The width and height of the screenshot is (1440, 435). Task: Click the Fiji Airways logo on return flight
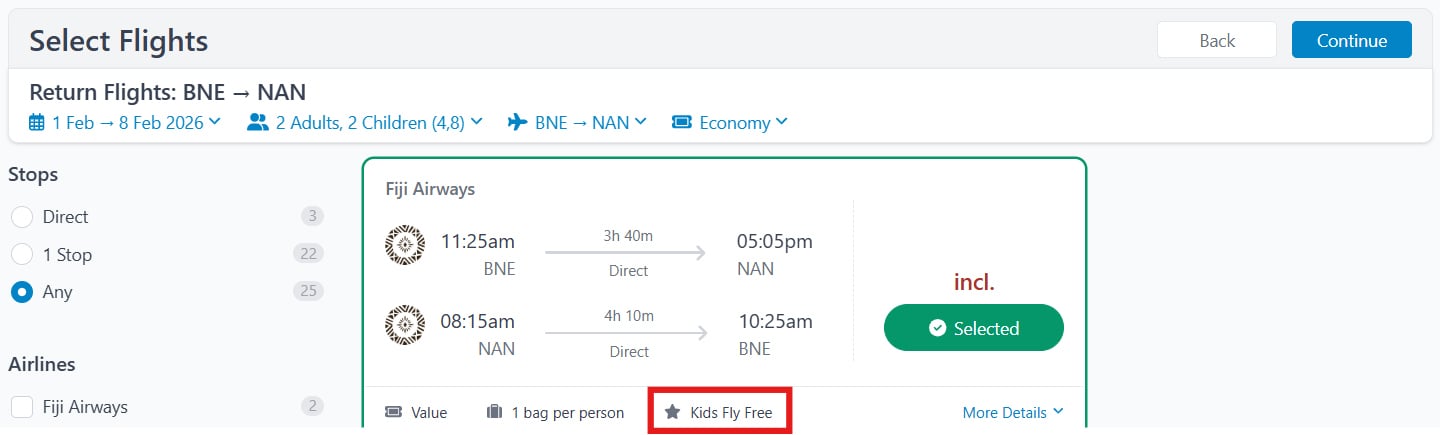tap(405, 326)
